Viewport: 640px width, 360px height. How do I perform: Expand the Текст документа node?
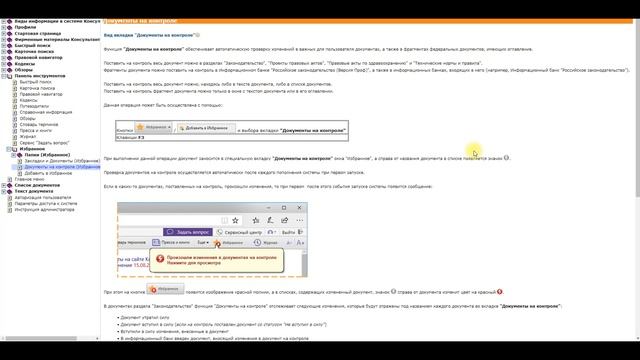point(4,191)
